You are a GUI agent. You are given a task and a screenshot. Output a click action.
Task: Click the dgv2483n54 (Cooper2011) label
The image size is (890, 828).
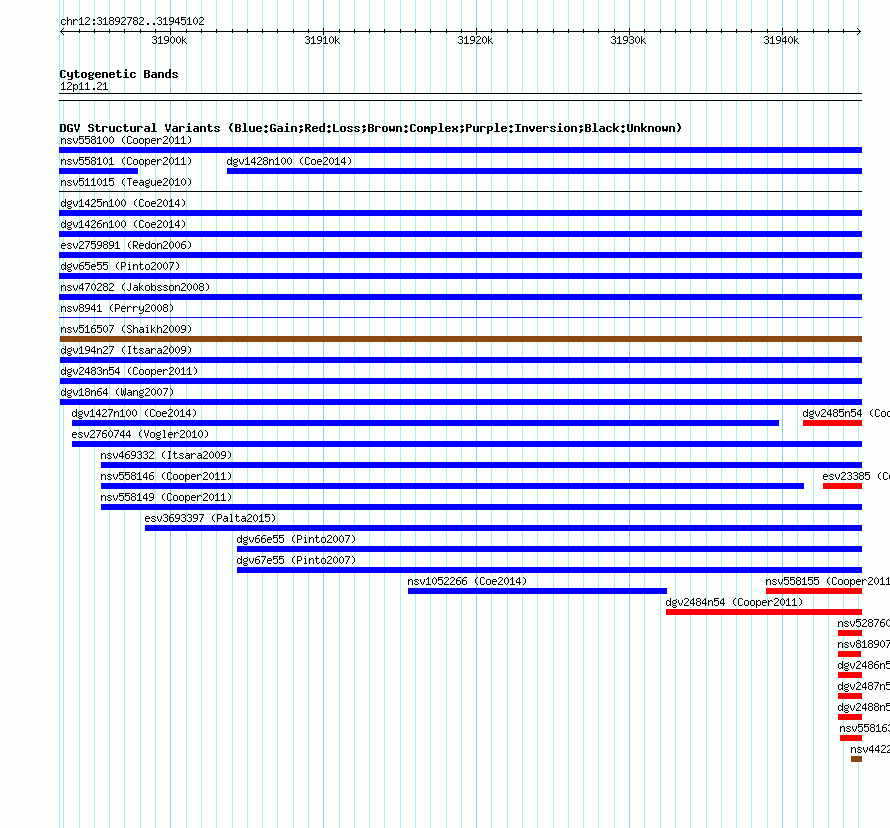(129, 371)
